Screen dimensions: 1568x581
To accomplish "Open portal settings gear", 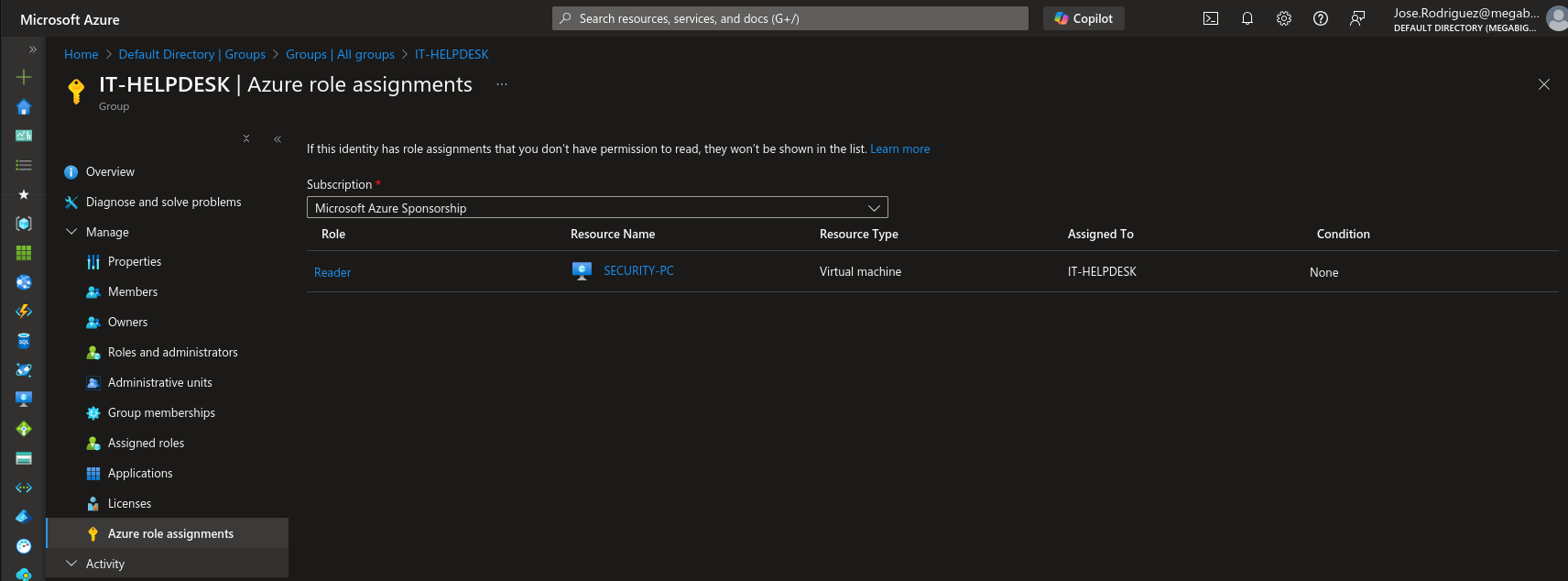I will click(1283, 18).
